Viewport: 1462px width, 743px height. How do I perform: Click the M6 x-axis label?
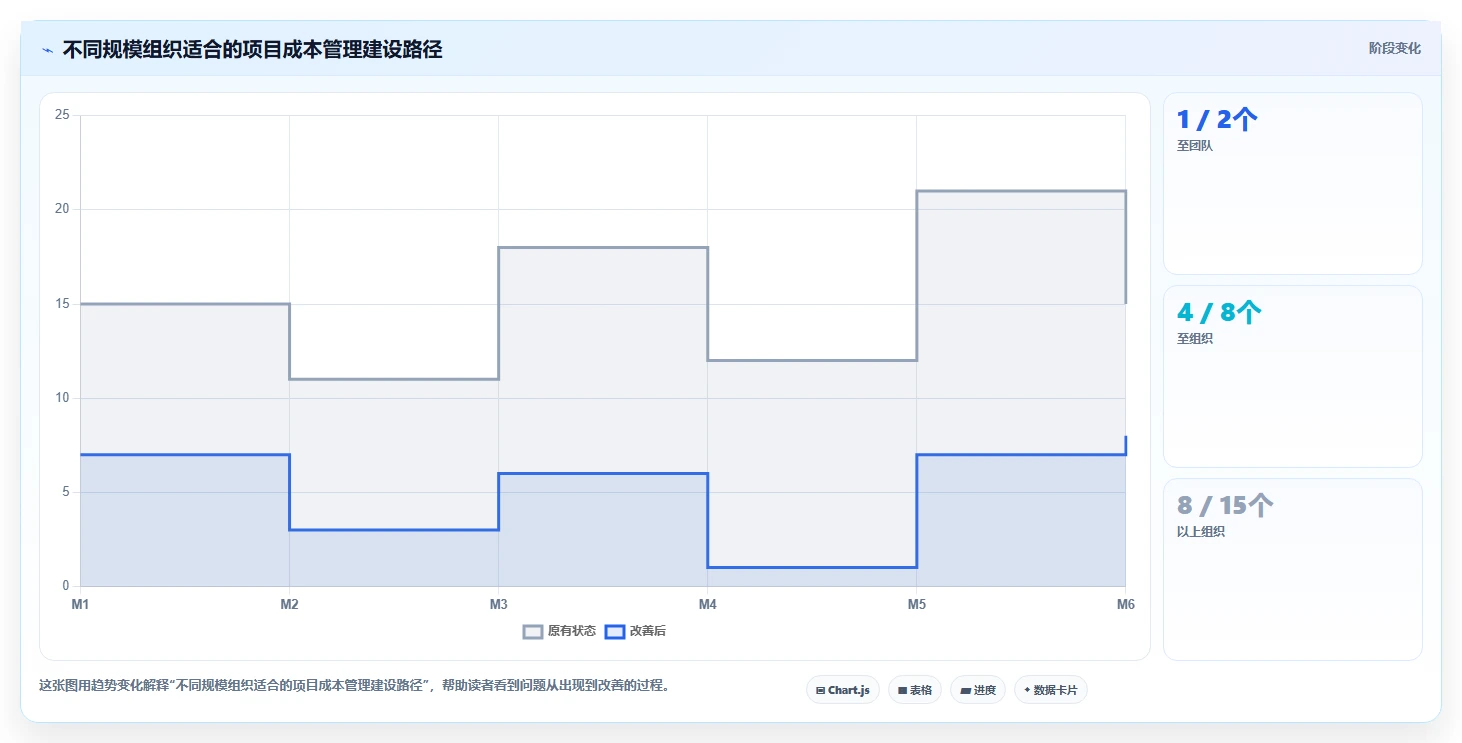[x=1125, y=604]
